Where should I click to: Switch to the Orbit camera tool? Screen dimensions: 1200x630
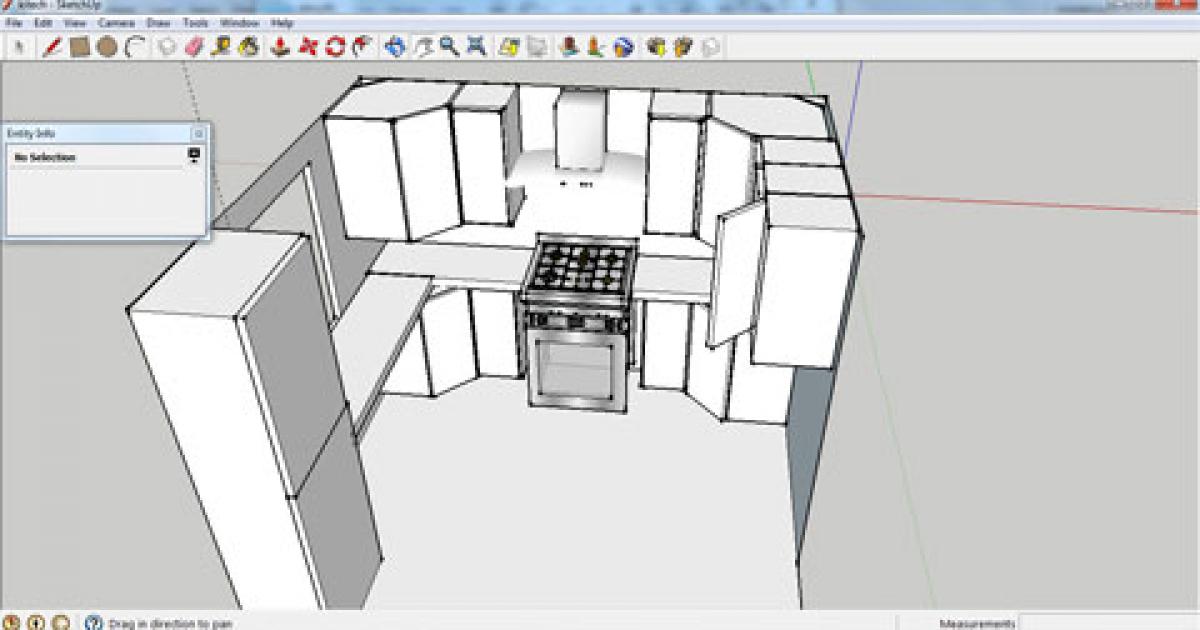pyautogui.click(x=395, y=46)
